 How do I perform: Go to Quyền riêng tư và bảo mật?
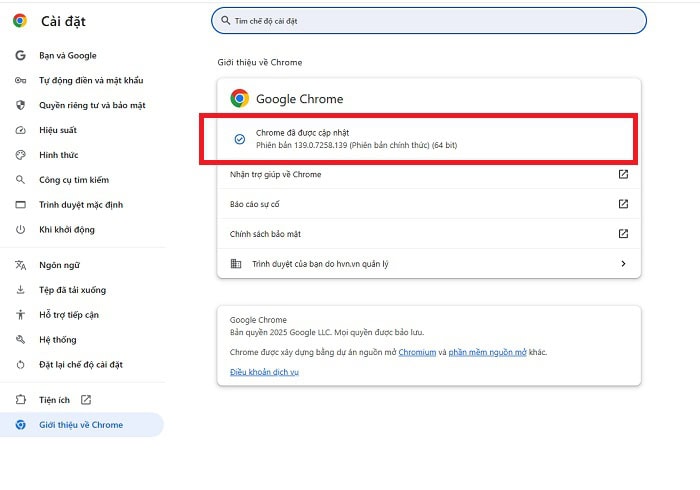point(92,105)
